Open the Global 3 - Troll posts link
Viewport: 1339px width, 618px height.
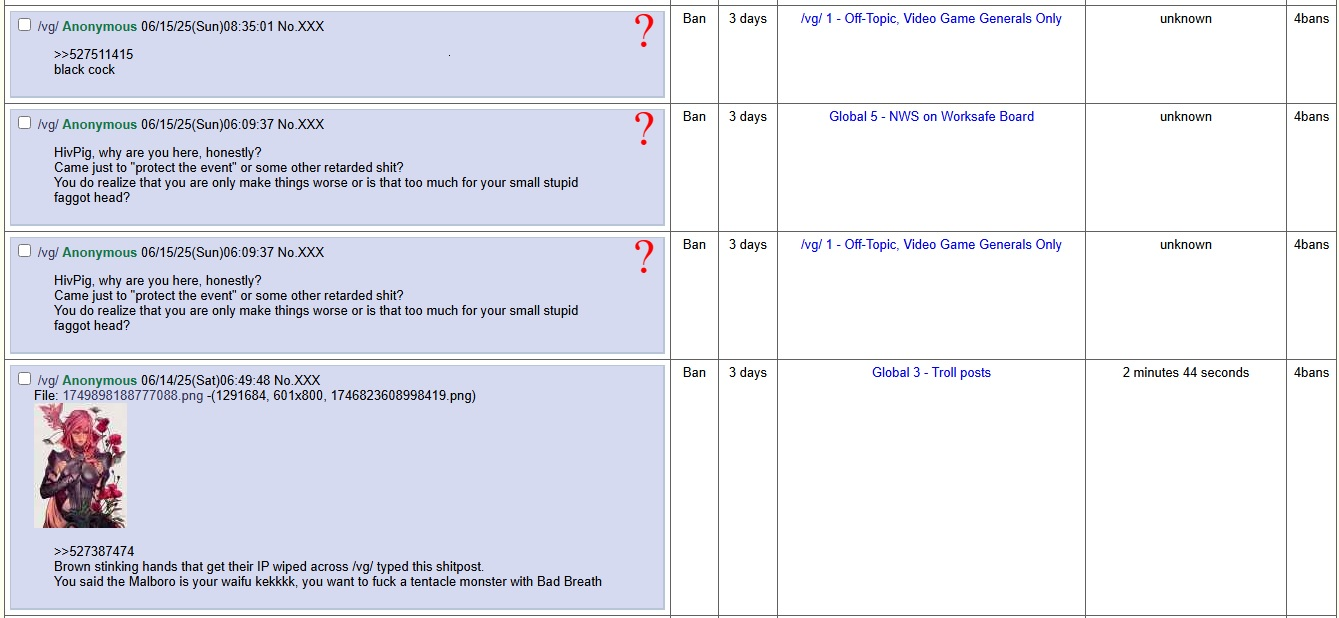[x=931, y=373]
